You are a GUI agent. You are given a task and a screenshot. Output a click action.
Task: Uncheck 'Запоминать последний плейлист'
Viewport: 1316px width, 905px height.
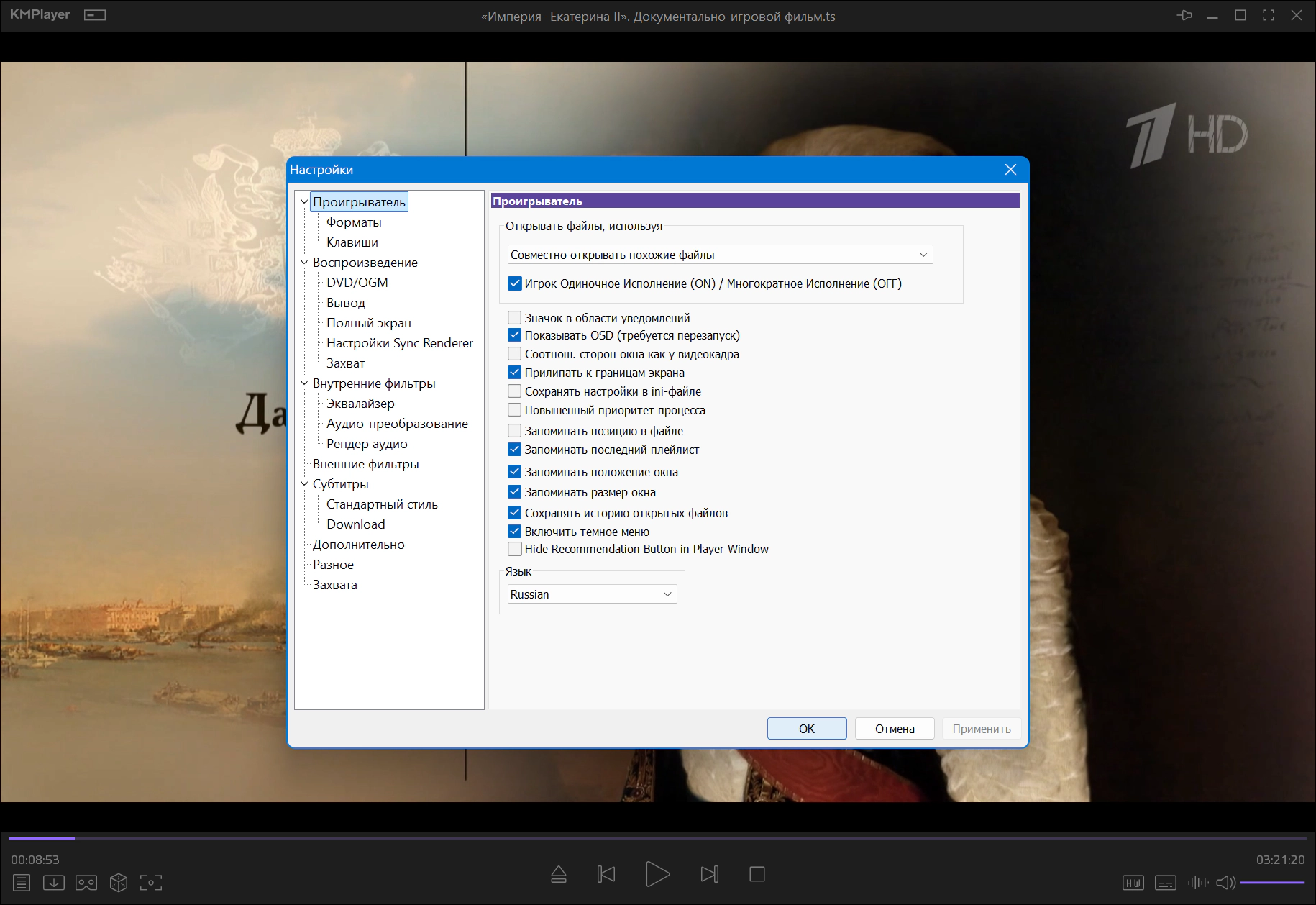[x=515, y=450]
